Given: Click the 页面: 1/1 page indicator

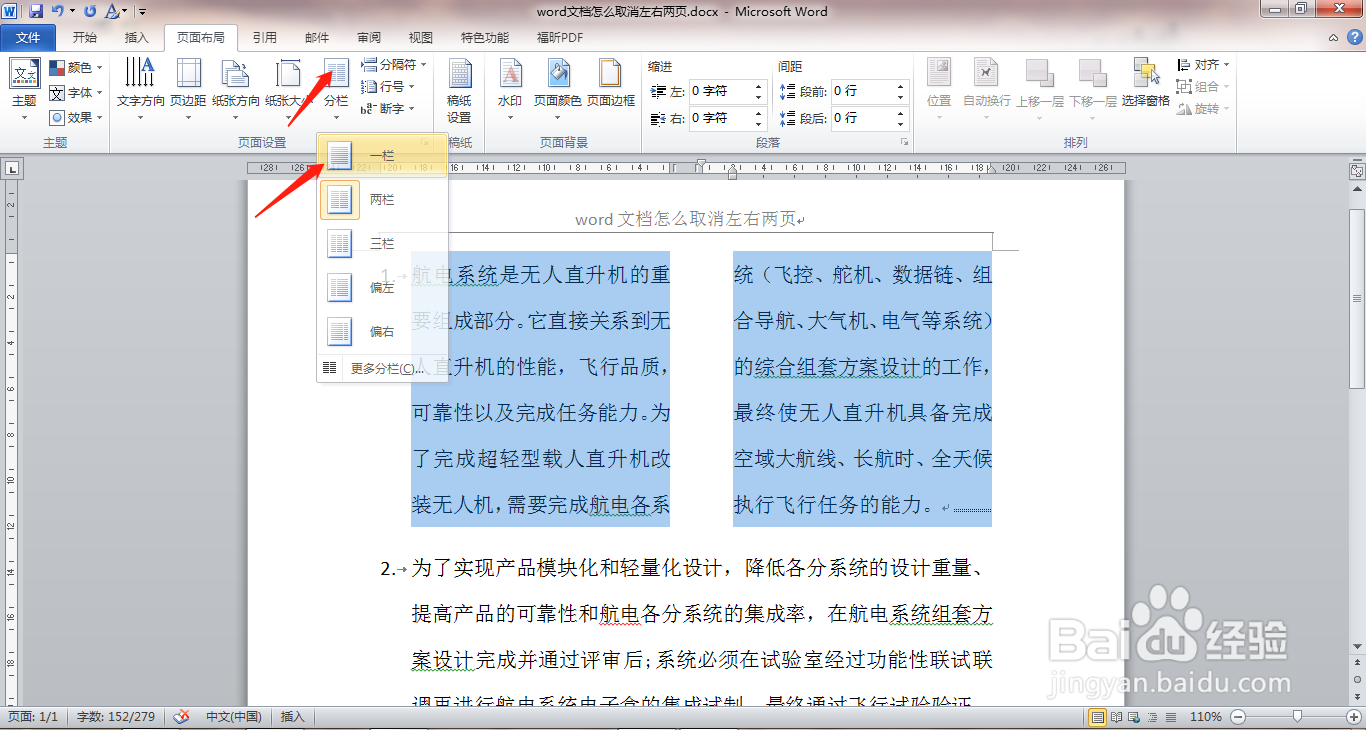Looking at the screenshot, I should click(34, 717).
